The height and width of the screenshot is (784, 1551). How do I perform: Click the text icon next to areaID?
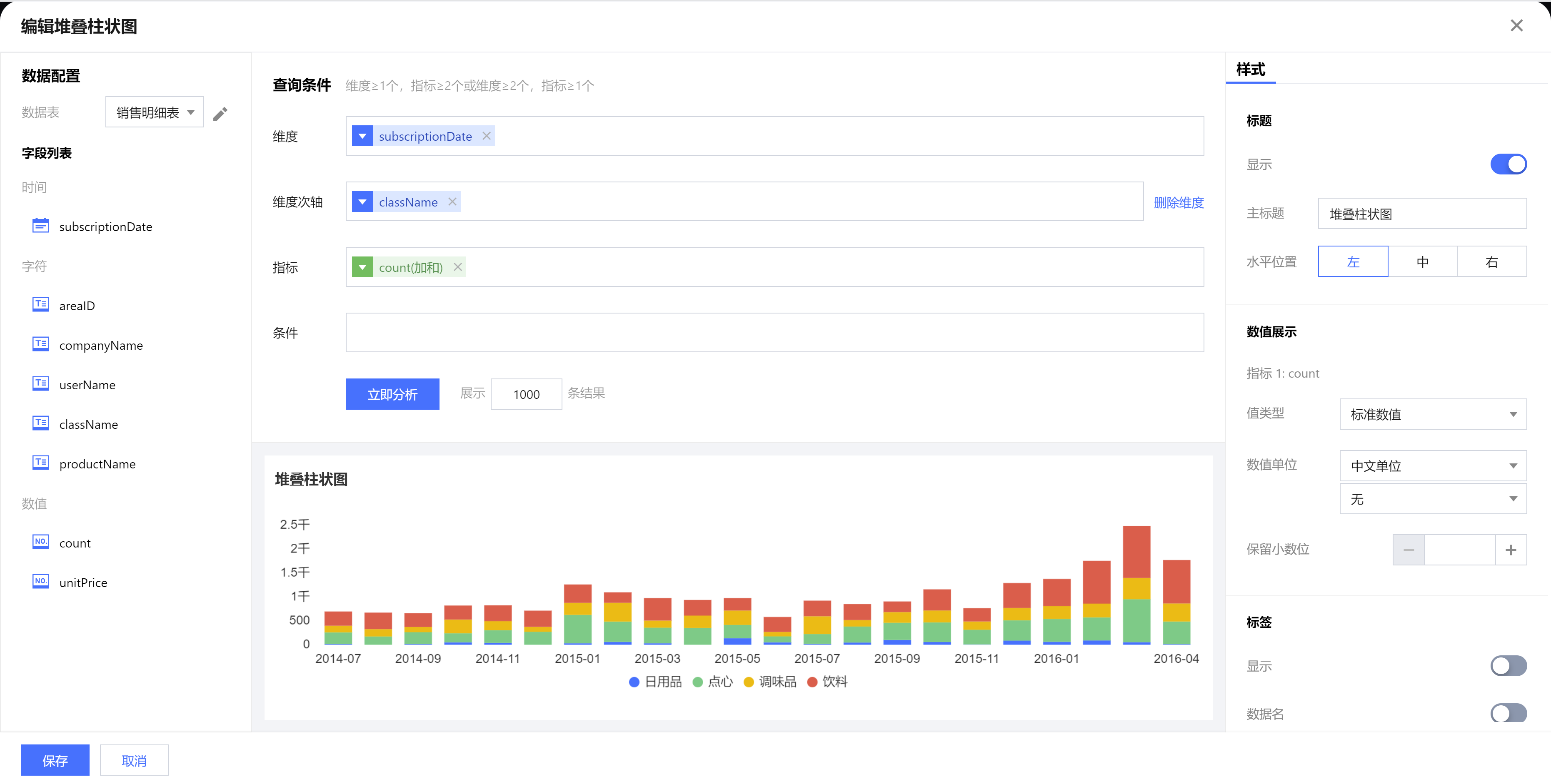click(x=40, y=304)
